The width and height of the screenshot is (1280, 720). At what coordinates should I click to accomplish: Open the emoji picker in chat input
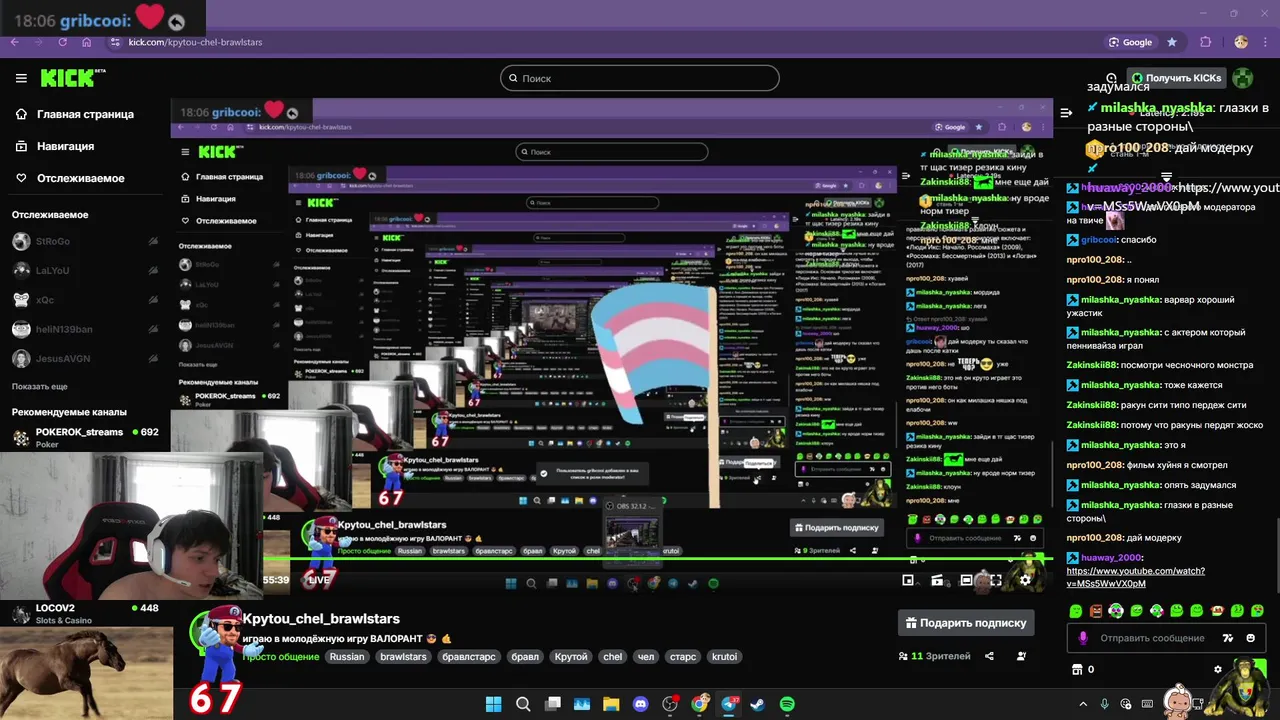(1251, 638)
